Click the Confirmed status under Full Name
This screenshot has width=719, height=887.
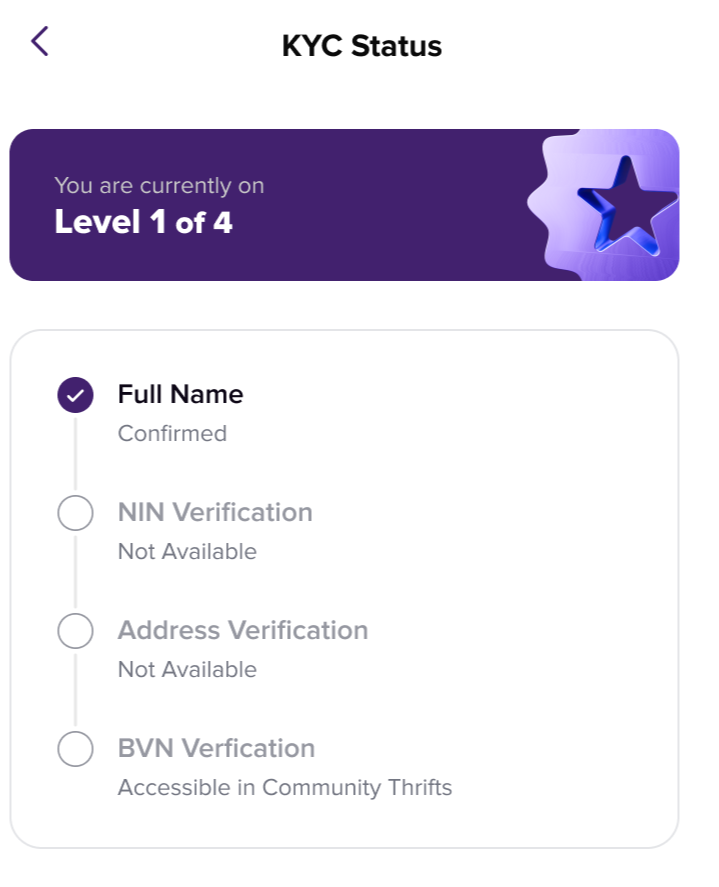point(172,434)
